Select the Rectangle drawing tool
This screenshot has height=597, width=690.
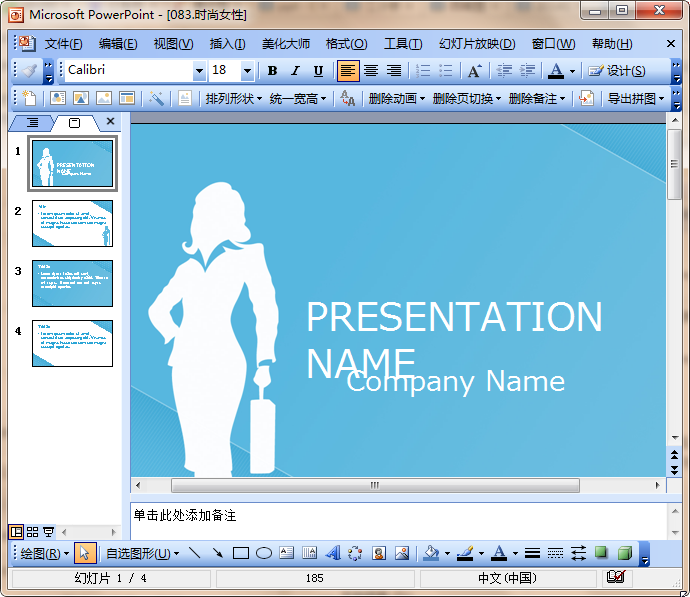[241, 553]
